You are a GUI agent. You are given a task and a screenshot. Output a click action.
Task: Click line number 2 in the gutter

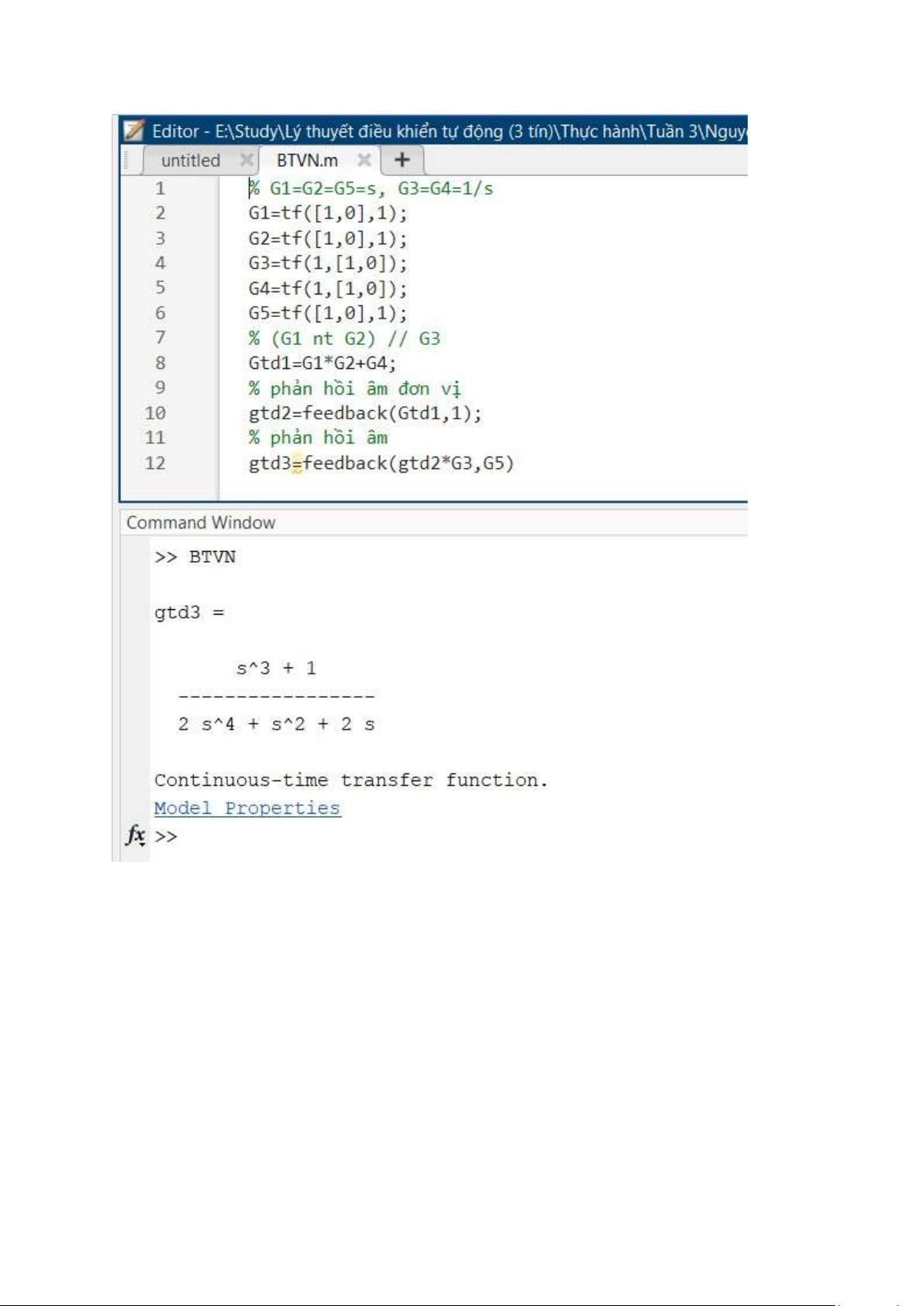tap(160, 213)
